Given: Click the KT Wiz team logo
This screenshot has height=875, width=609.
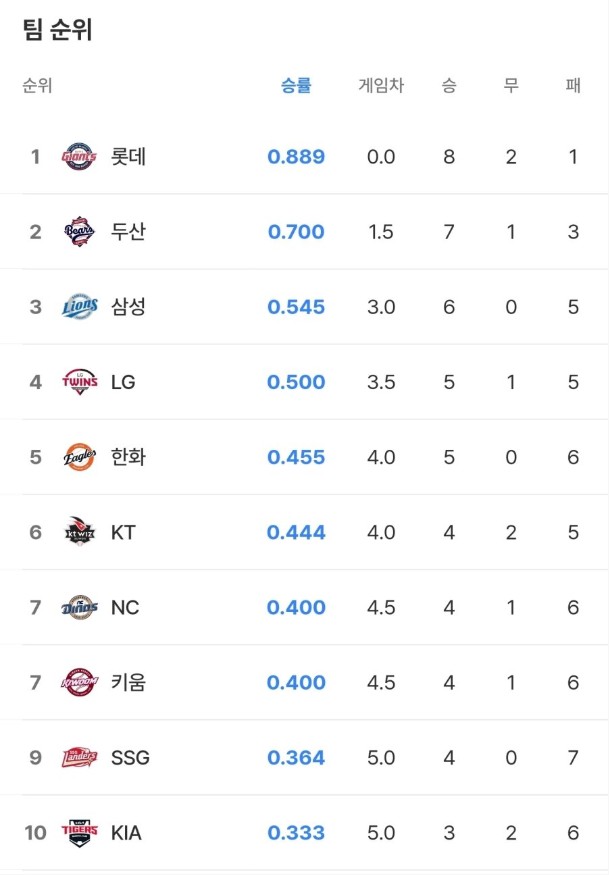Looking at the screenshot, I should click(79, 532).
